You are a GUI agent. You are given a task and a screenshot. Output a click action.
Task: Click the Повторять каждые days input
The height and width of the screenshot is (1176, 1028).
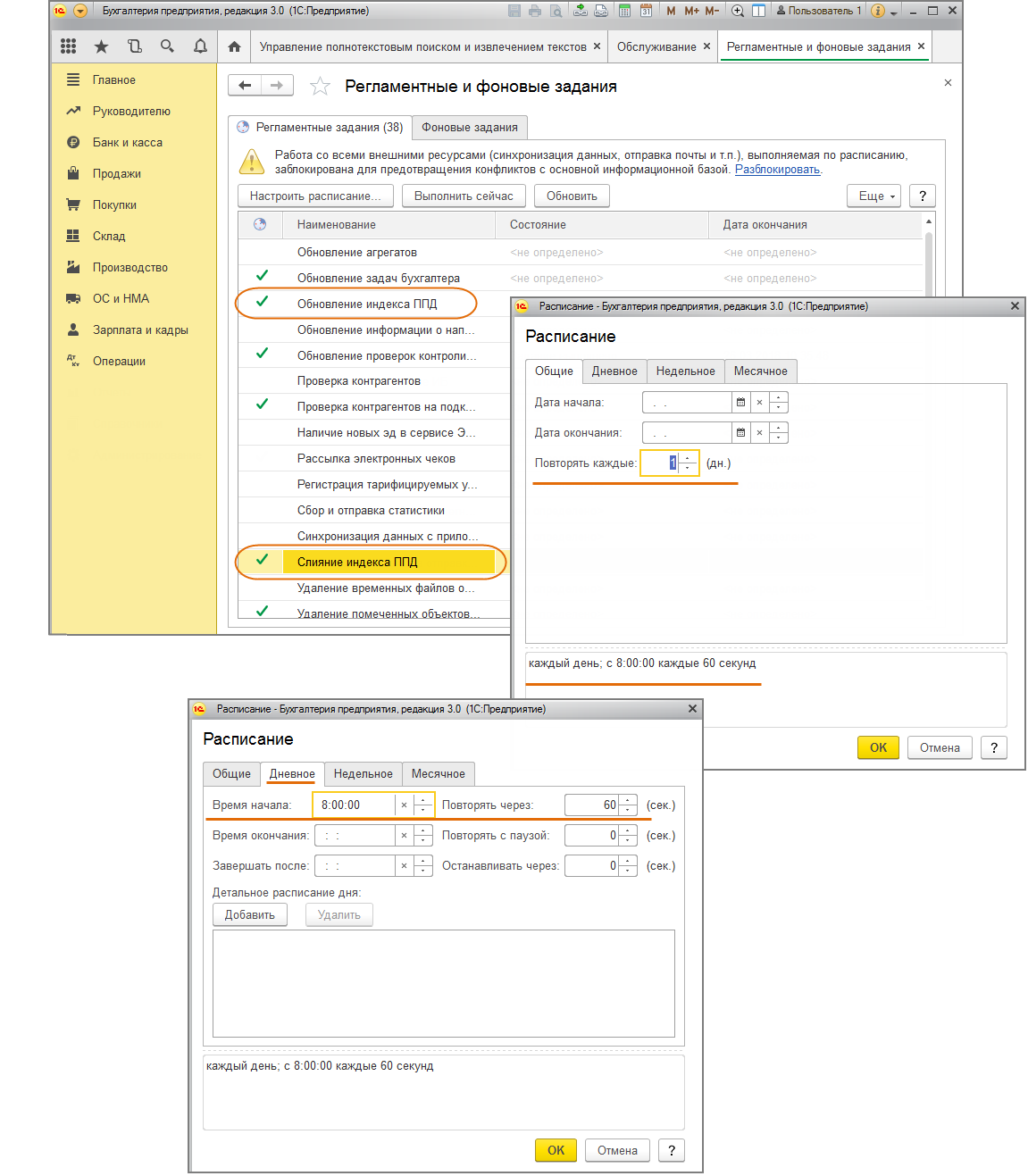[660, 463]
